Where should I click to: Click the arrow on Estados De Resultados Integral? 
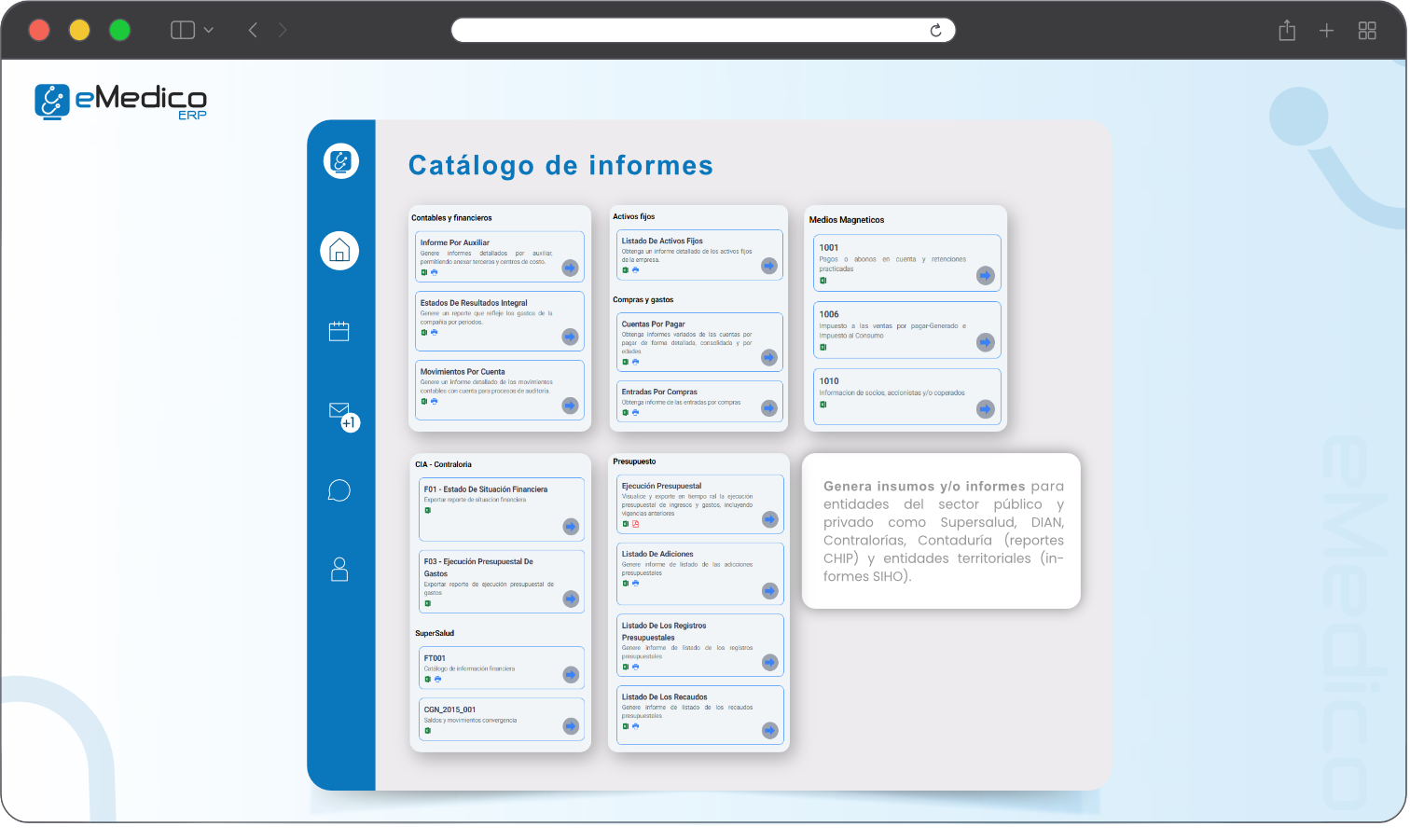click(571, 337)
